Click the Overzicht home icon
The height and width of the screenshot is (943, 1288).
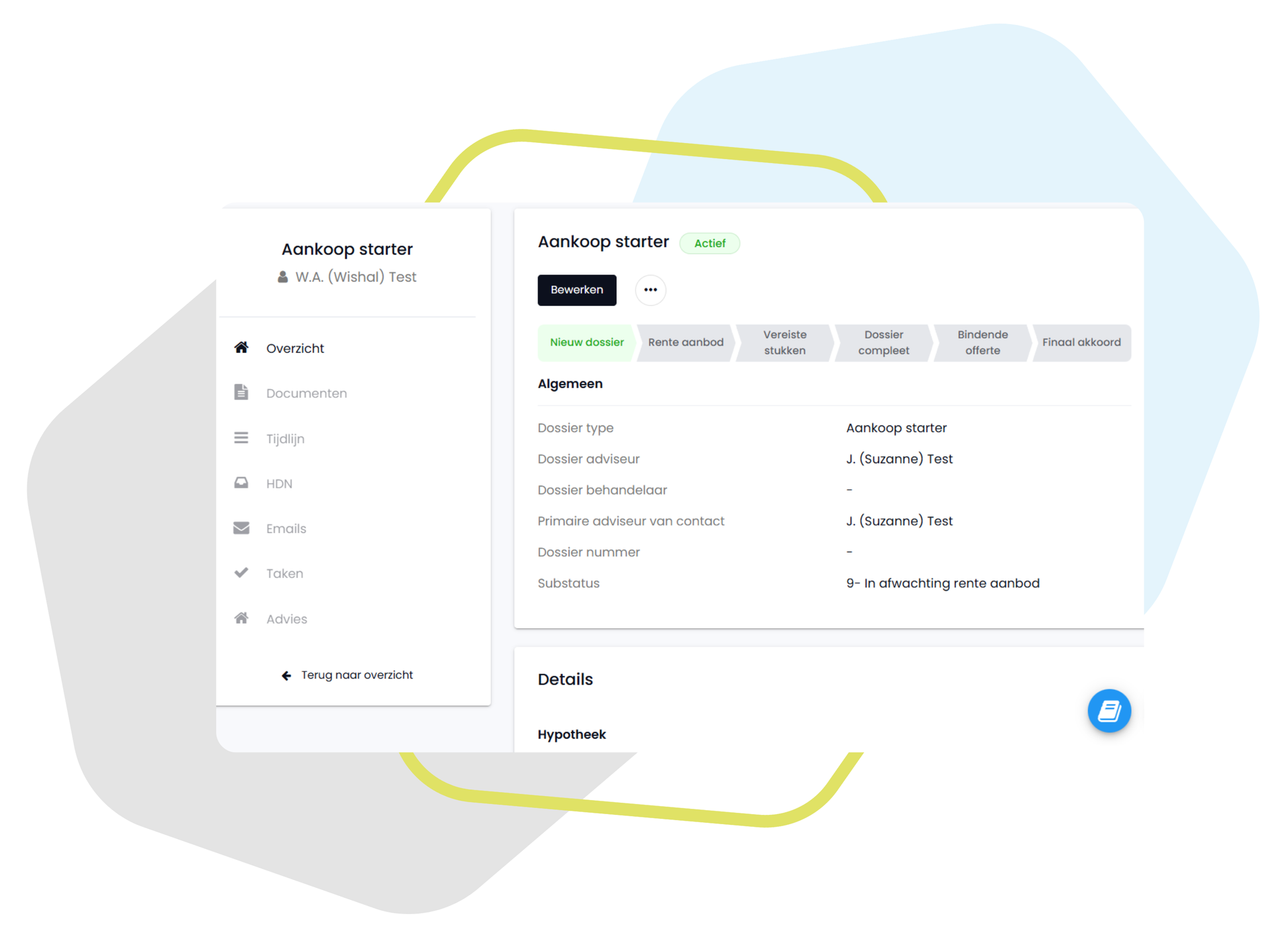(241, 348)
